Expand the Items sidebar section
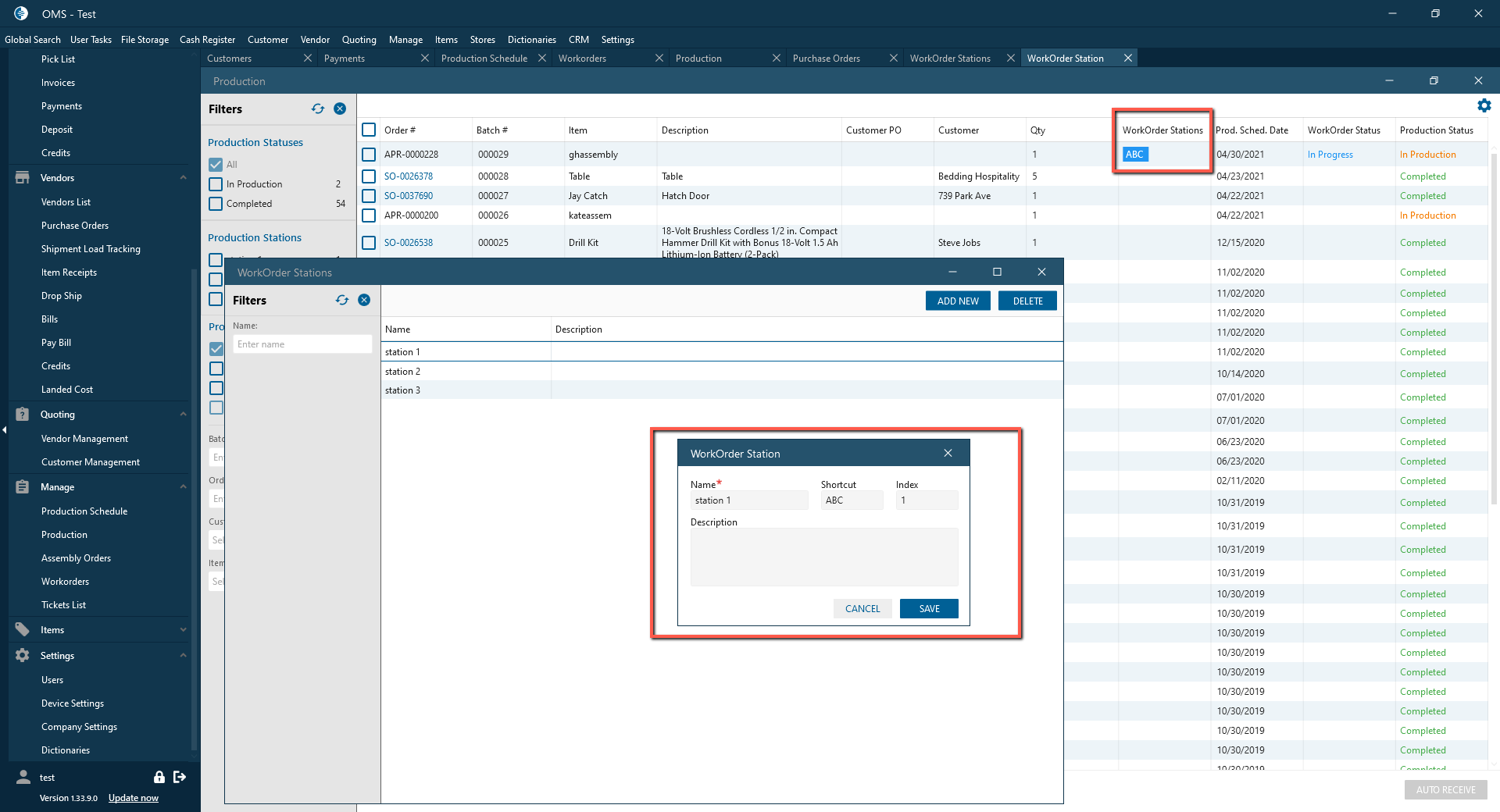The width and height of the screenshot is (1500, 812). click(183, 629)
